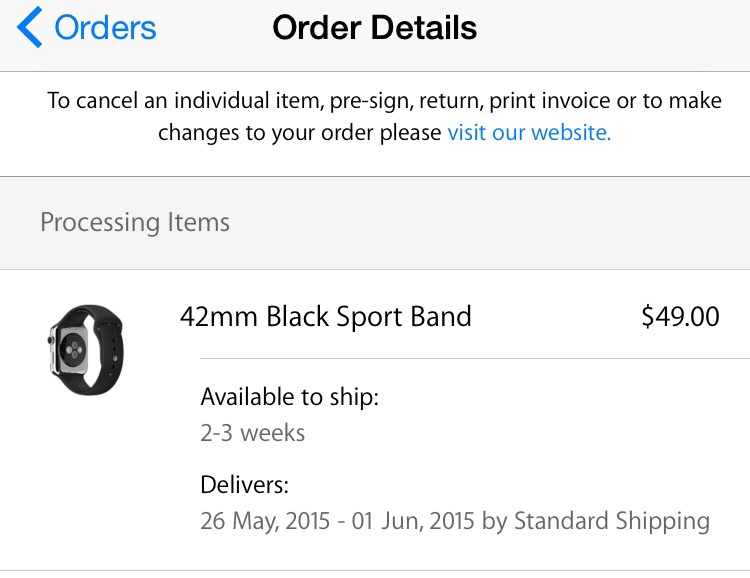Tap the Processing Items section header
The image size is (750, 578).
pyautogui.click(x=135, y=222)
